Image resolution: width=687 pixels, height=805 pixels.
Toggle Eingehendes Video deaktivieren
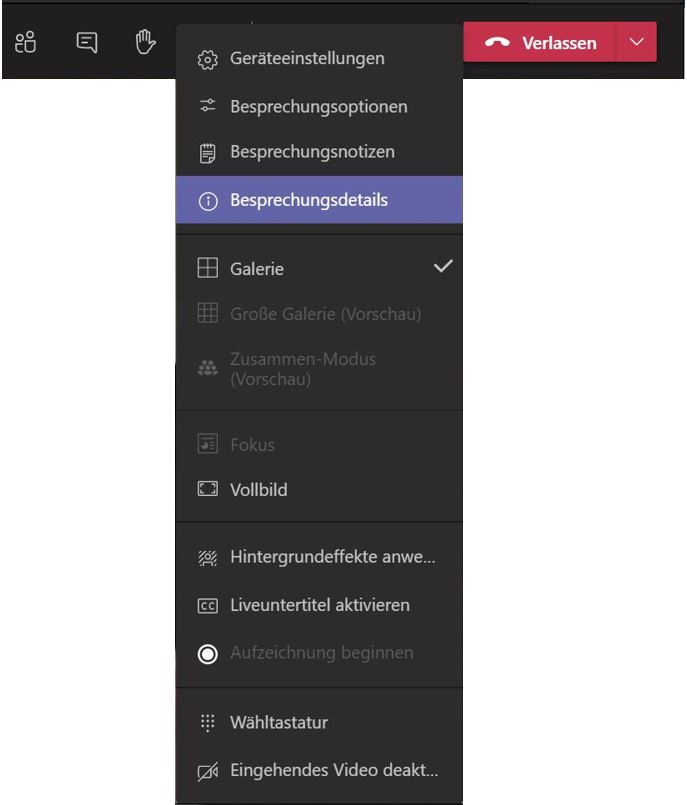pos(333,771)
